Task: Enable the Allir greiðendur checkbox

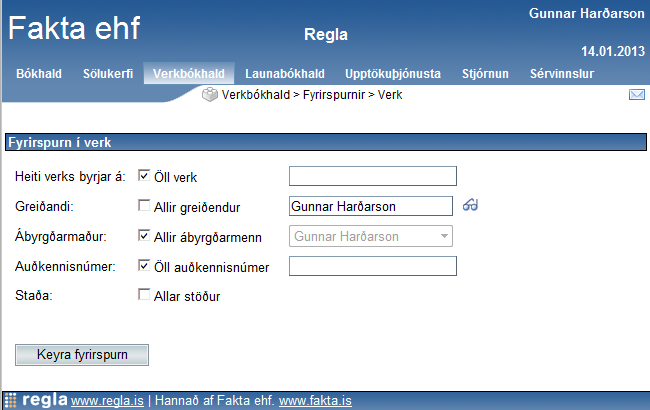Action: [x=145, y=206]
